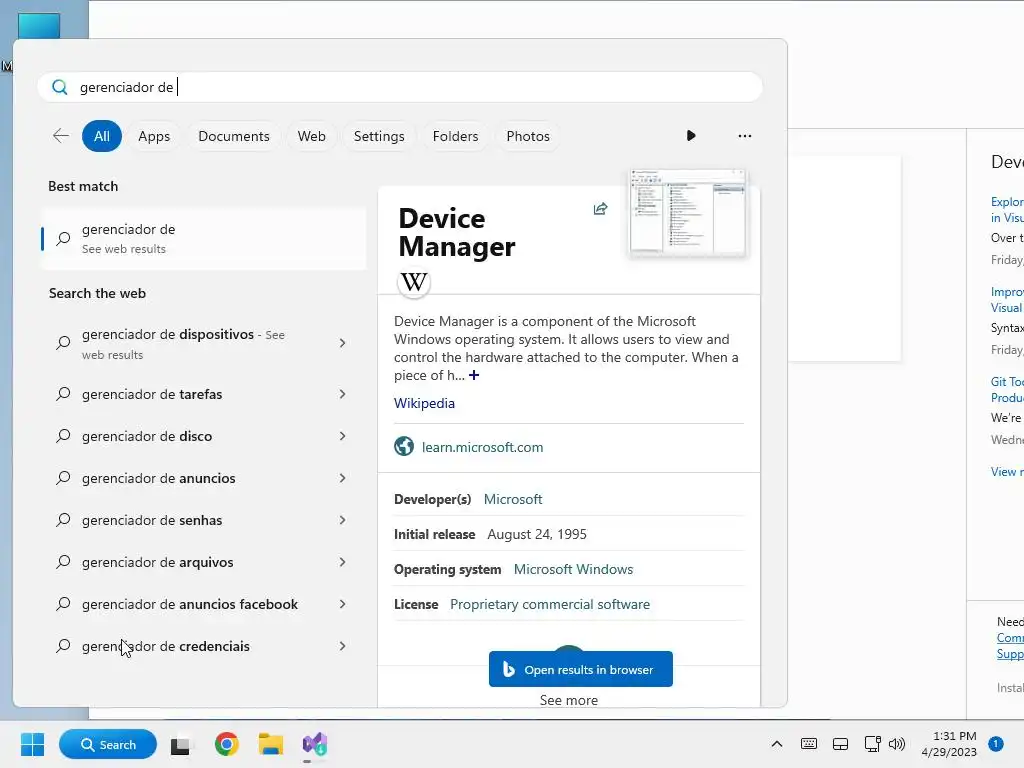Screen dimensions: 1024x768
Task: Click the See more link
Action: pos(568,700)
